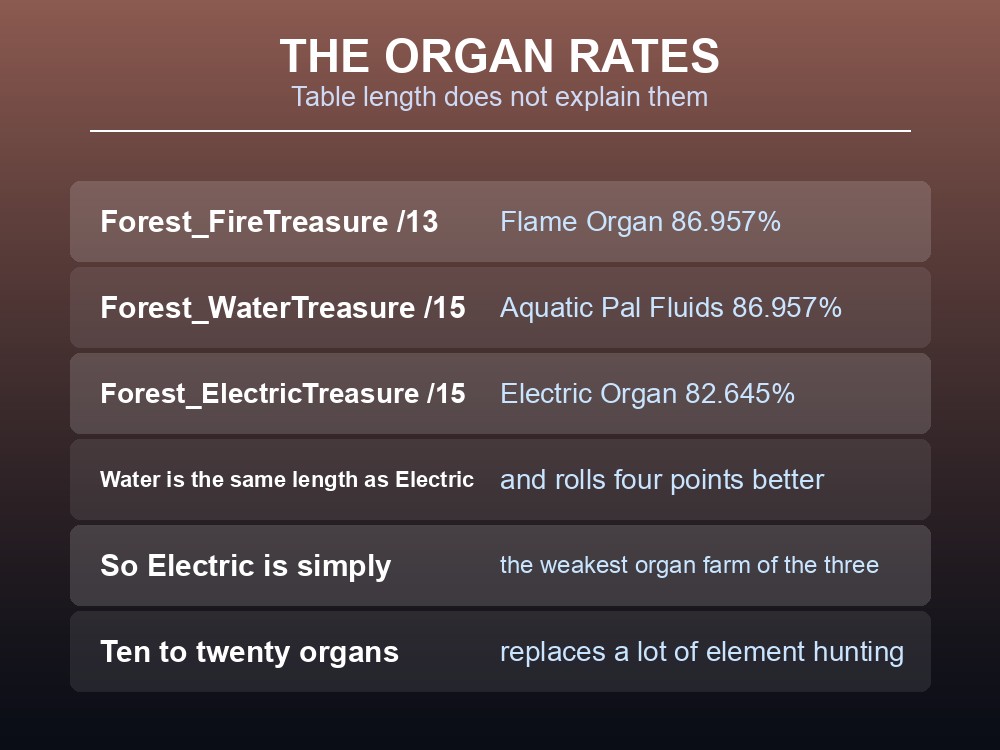Screen dimensions: 1000x750
Task: Click the Aquatic Pal Fluids row card
Action: [500, 307]
